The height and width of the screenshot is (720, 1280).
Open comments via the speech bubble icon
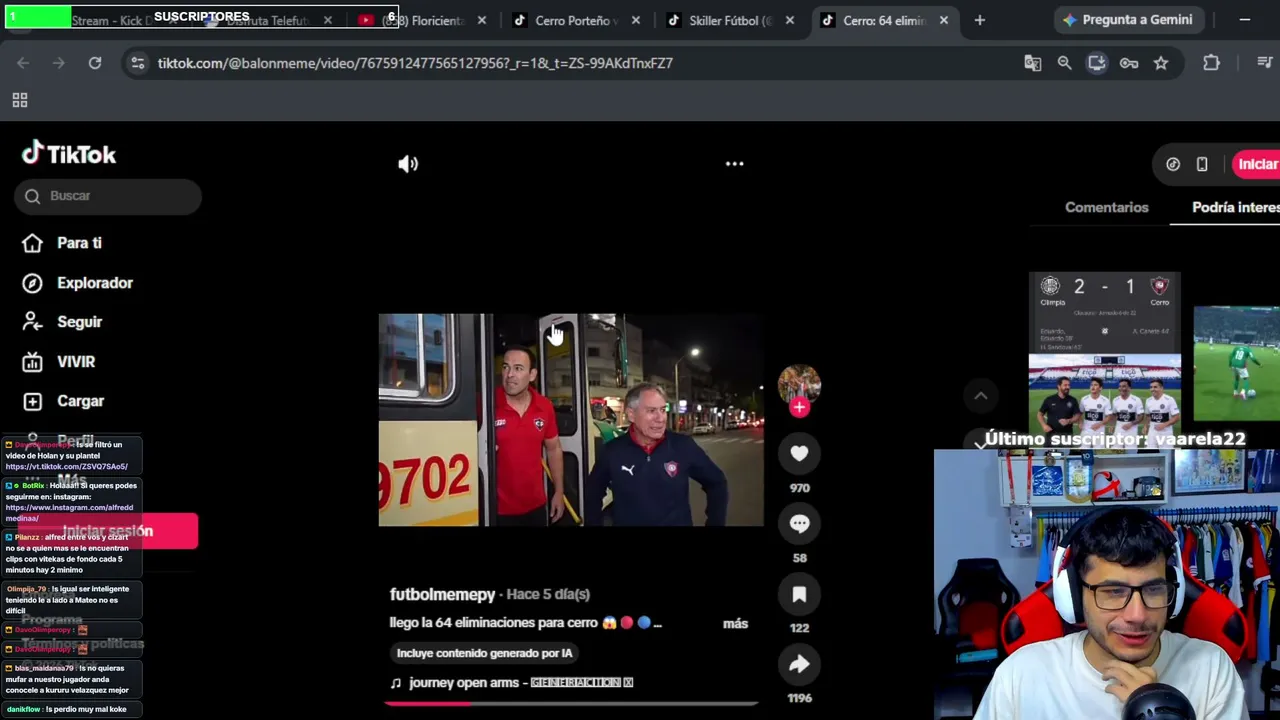(799, 524)
